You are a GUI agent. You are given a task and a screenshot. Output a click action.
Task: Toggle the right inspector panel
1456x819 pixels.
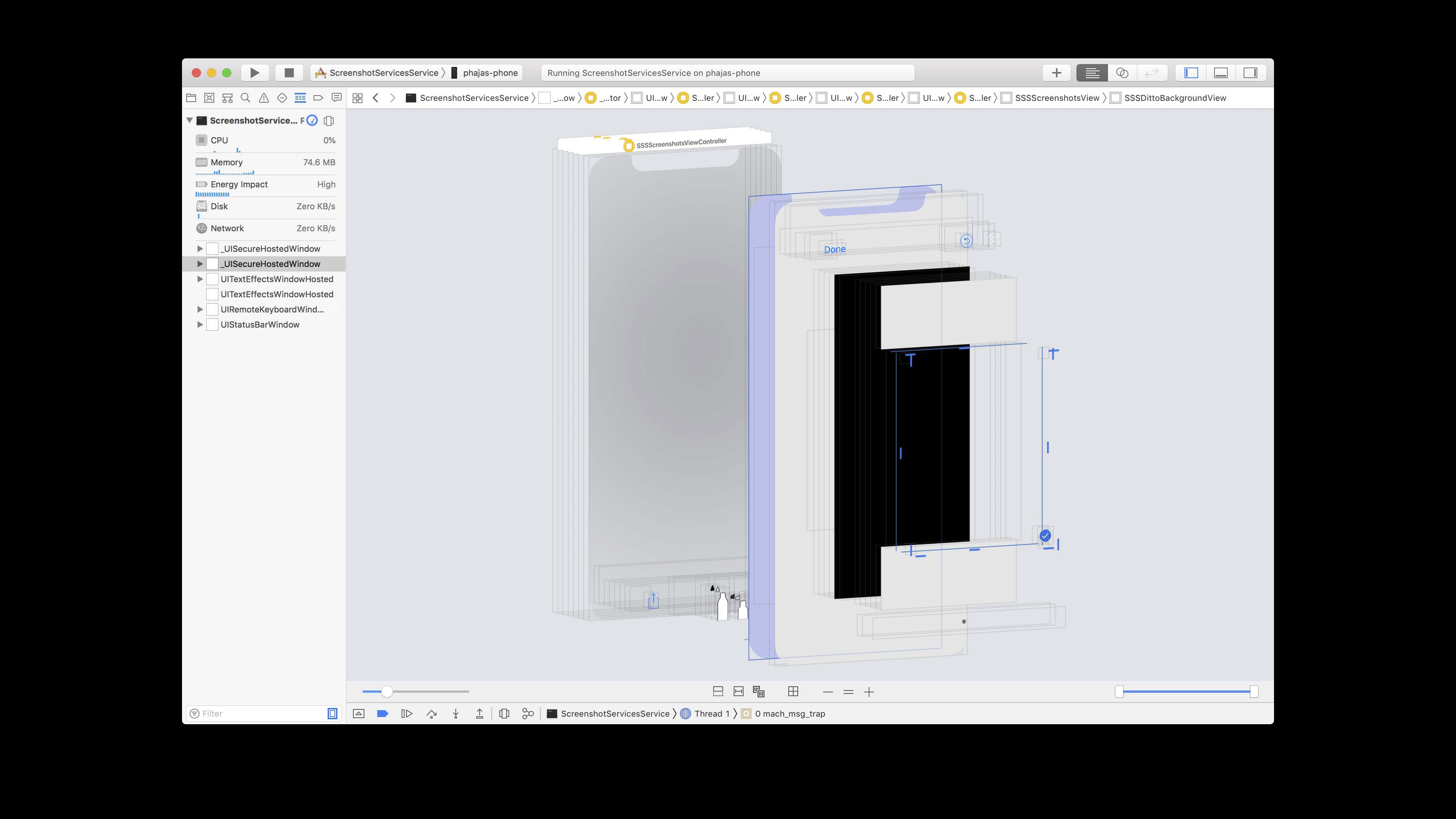click(x=1250, y=73)
